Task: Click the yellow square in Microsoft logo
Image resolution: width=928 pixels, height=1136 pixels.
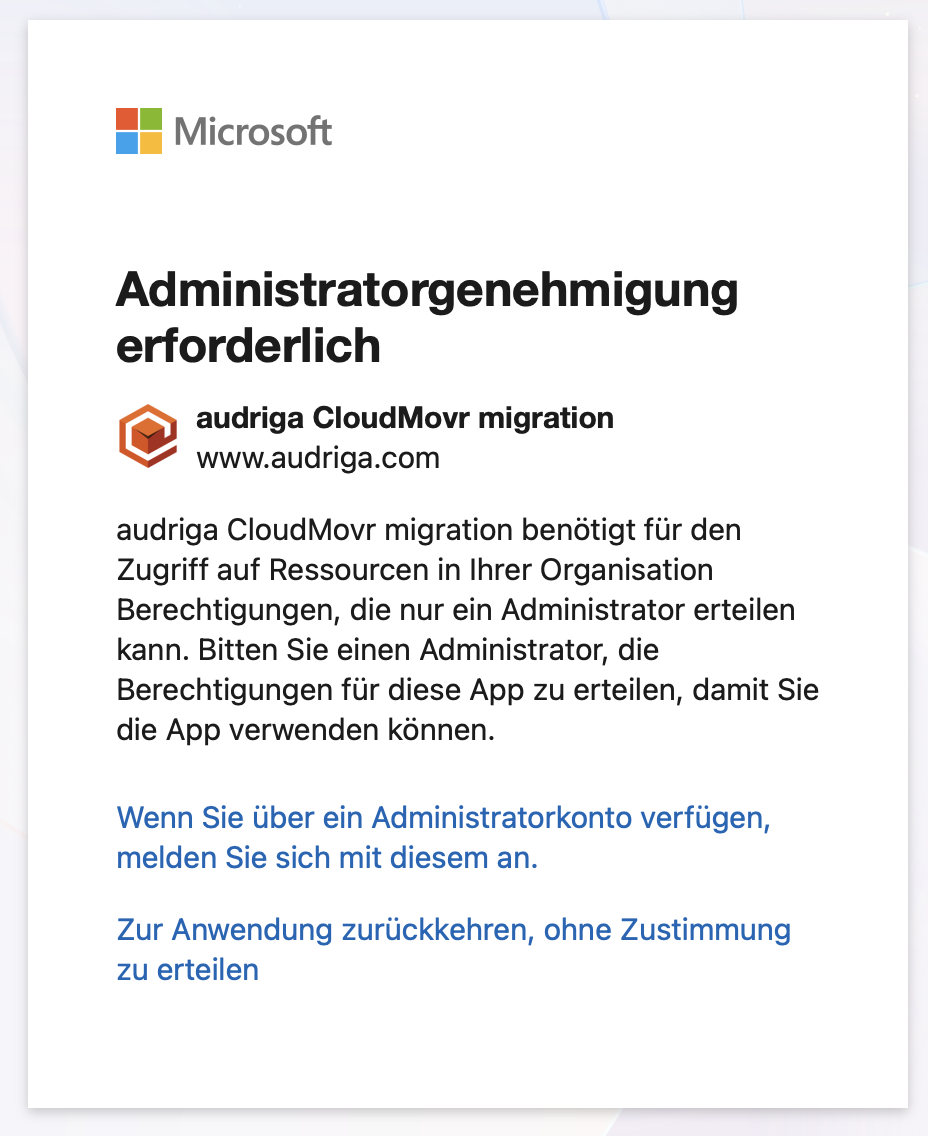Action: click(x=151, y=143)
